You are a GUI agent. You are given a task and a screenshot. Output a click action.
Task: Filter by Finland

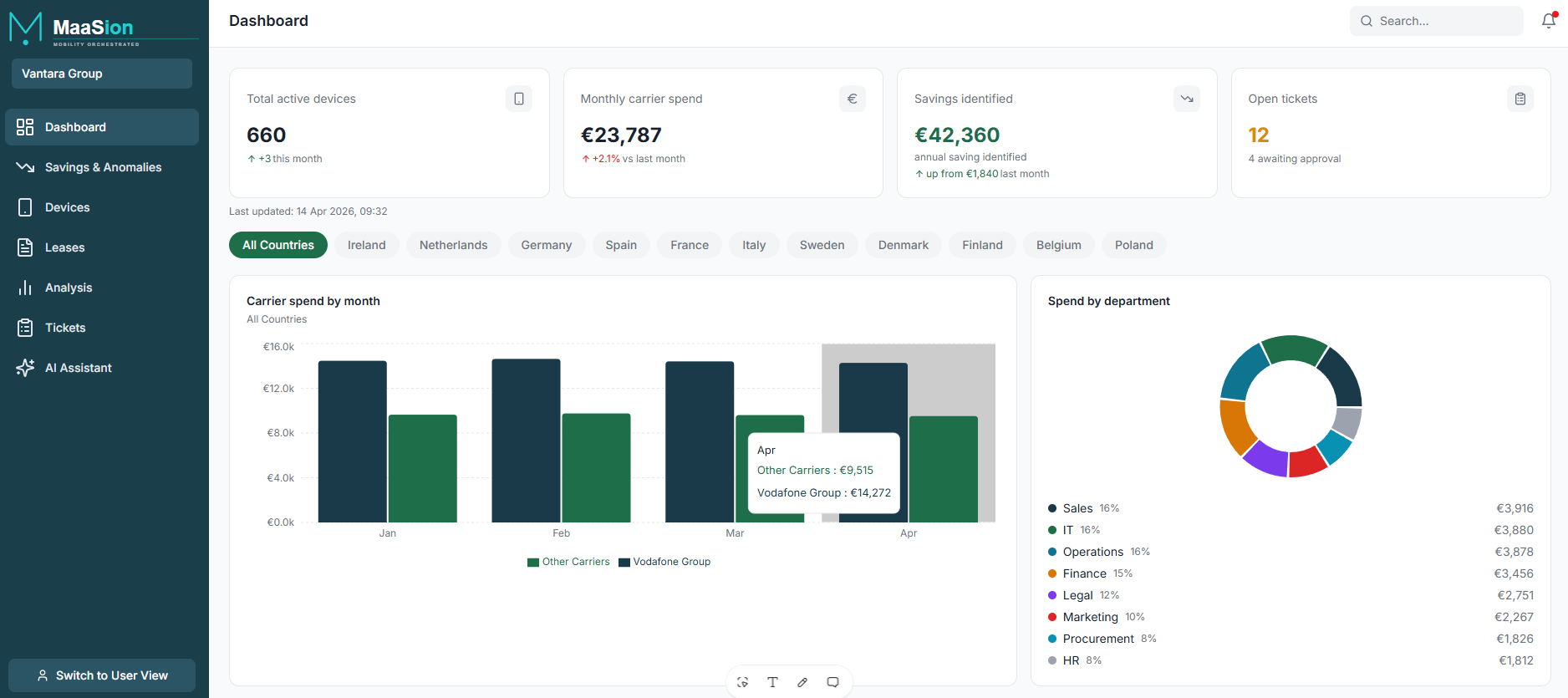[x=982, y=245]
